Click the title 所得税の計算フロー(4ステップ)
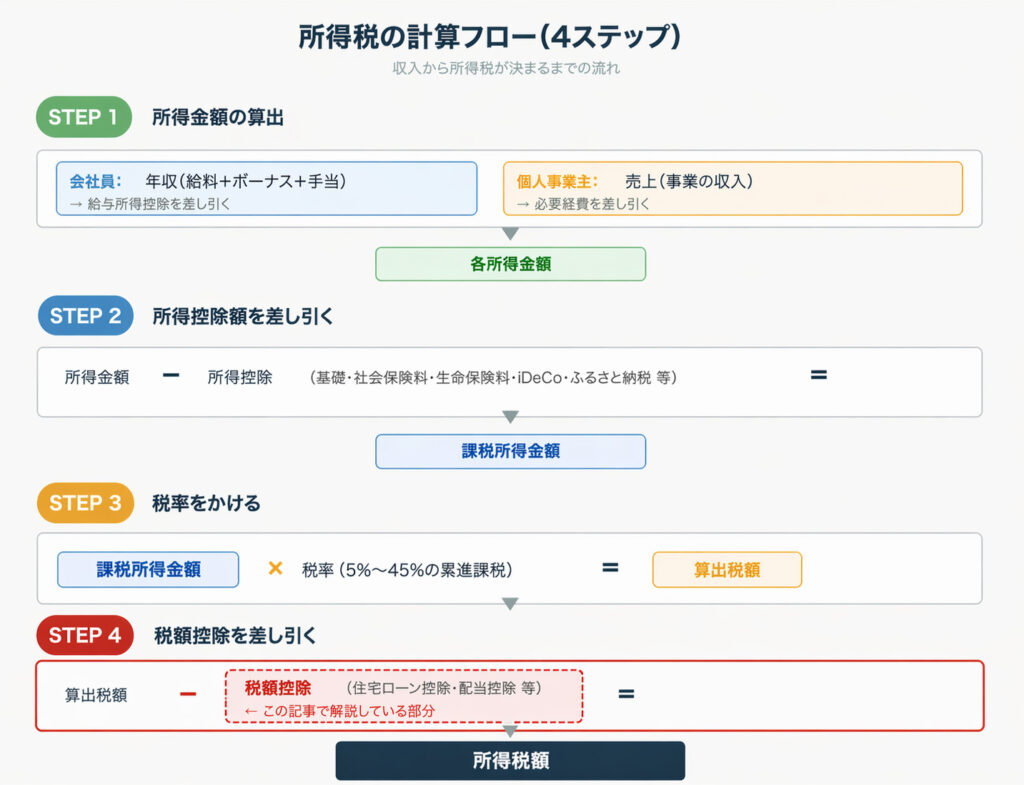The height and width of the screenshot is (785, 1024). [x=490, y=37]
